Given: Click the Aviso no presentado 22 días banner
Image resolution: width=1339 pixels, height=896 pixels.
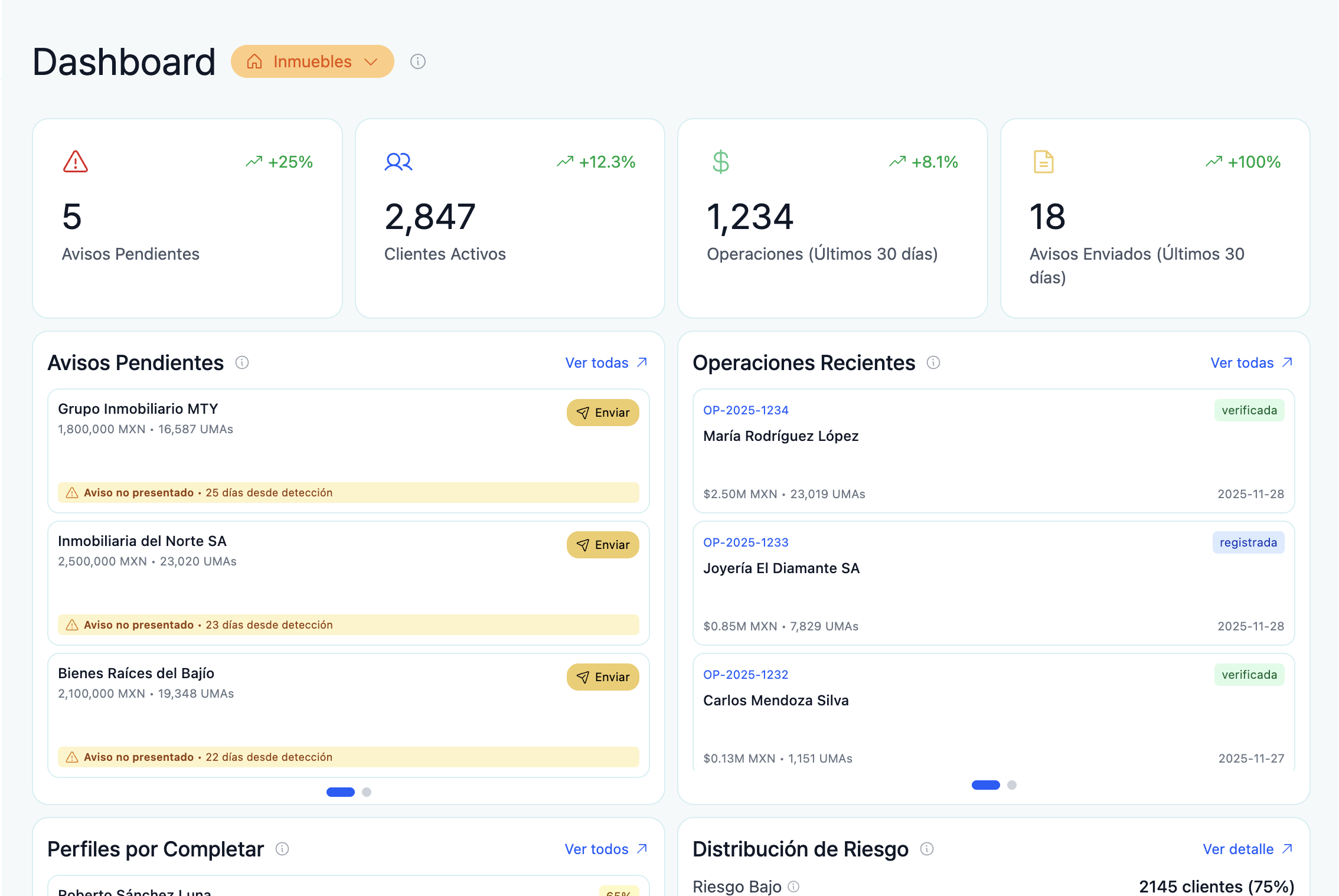Looking at the screenshot, I should [348, 757].
